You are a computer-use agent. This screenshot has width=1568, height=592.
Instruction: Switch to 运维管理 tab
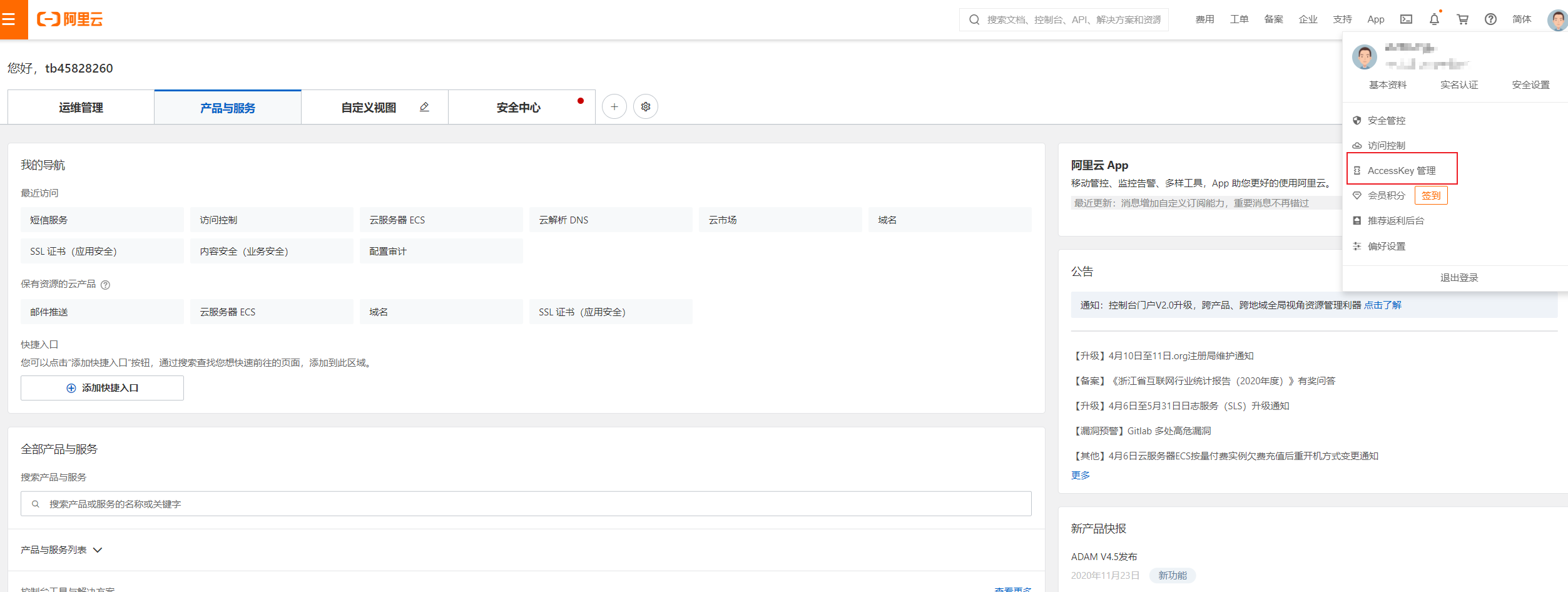pos(81,108)
